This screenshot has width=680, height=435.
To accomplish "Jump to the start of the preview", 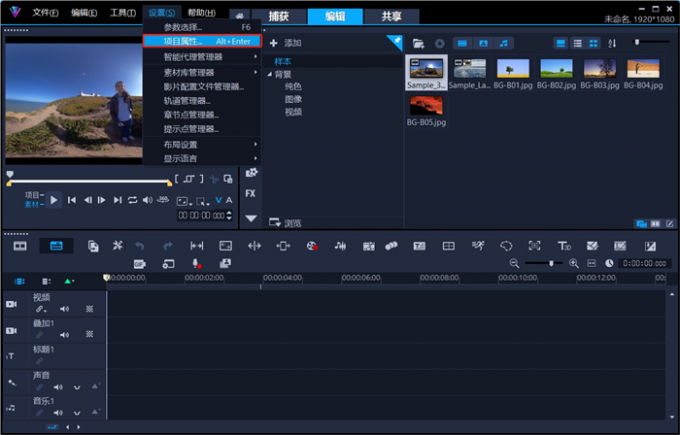I will click(x=72, y=200).
